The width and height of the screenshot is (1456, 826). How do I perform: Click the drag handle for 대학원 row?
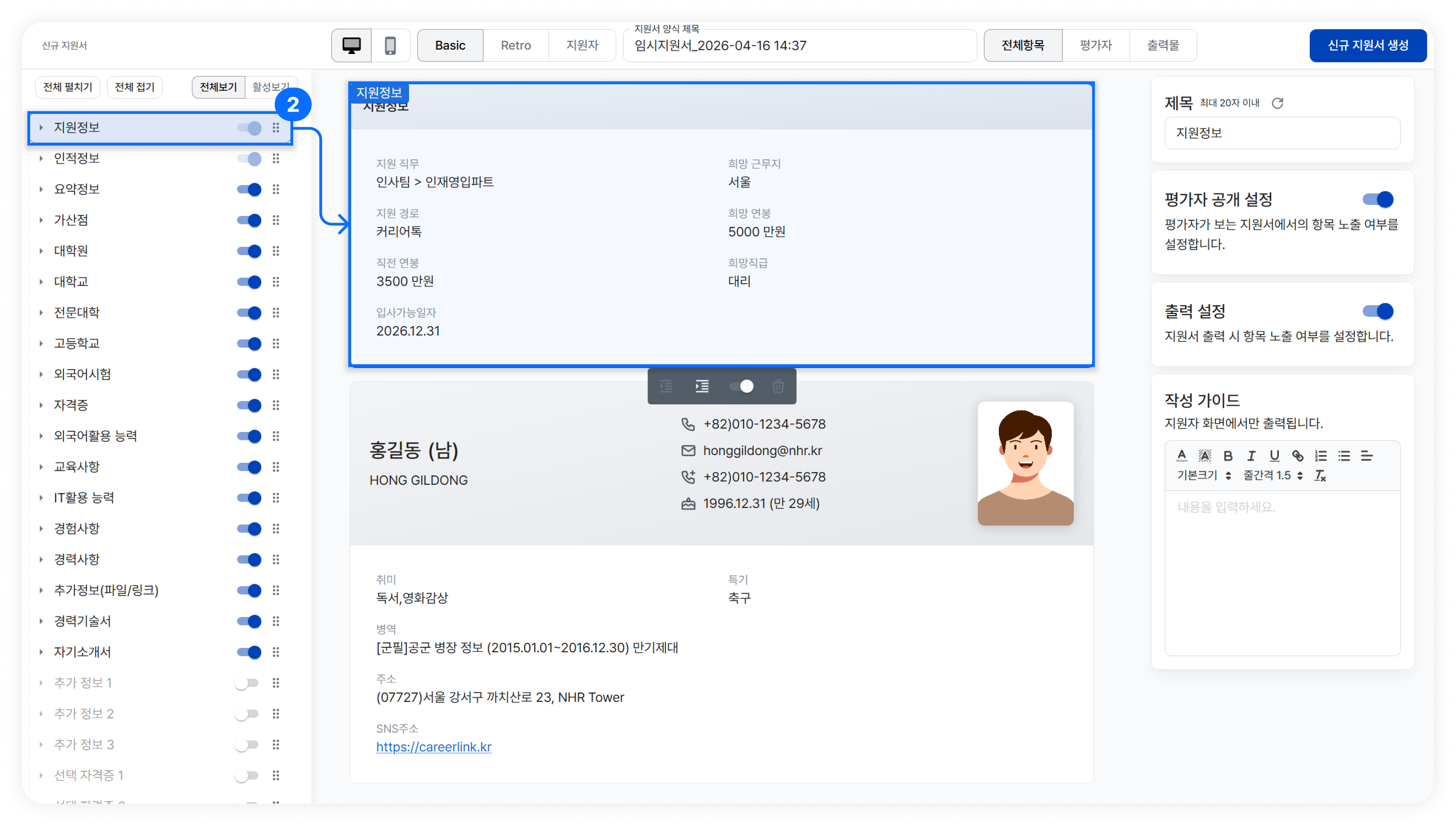point(276,251)
